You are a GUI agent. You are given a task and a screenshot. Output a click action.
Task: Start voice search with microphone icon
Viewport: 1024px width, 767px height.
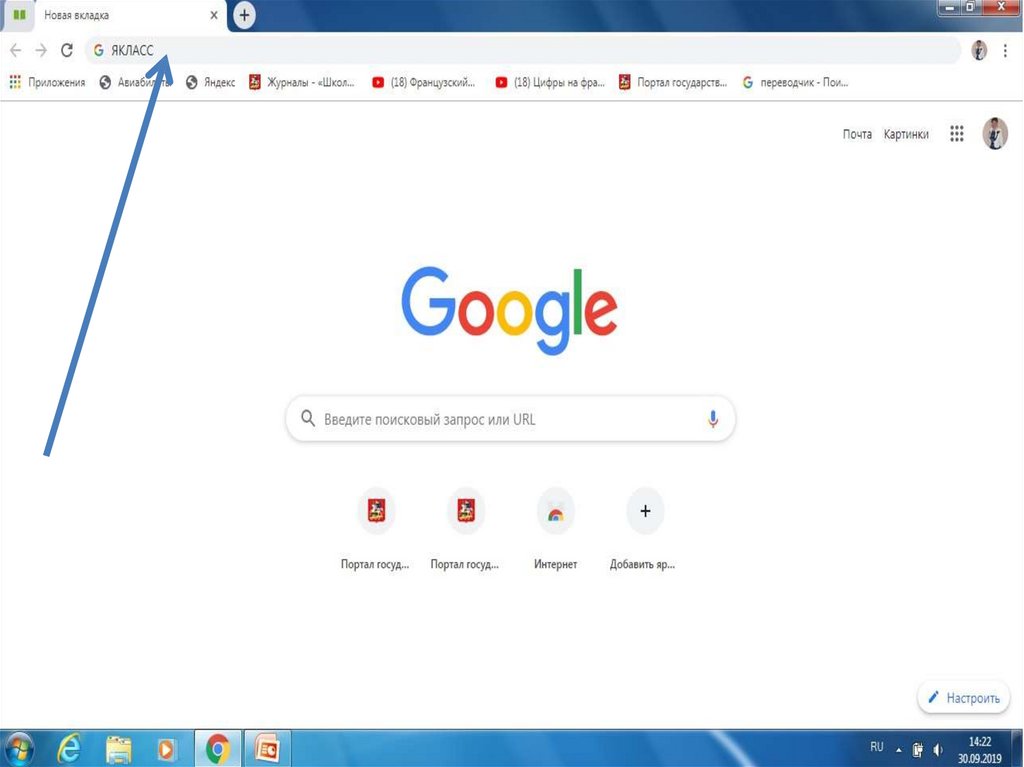pos(713,419)
